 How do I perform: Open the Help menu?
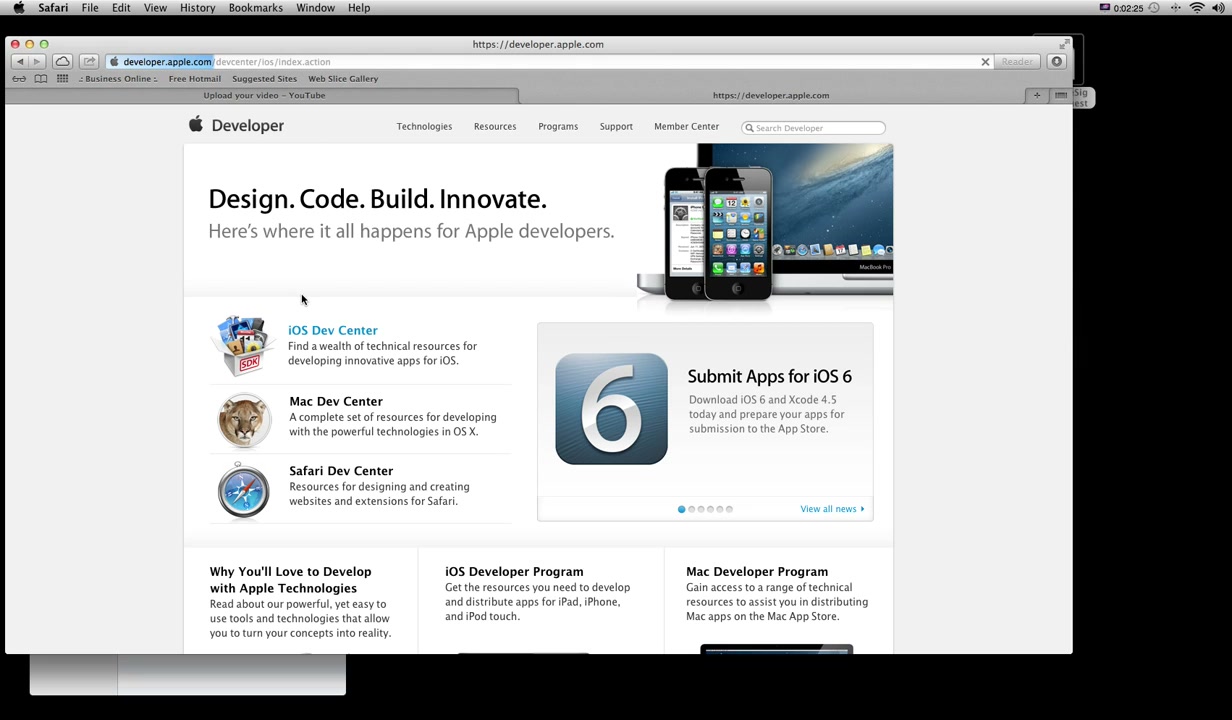[359, 8]
